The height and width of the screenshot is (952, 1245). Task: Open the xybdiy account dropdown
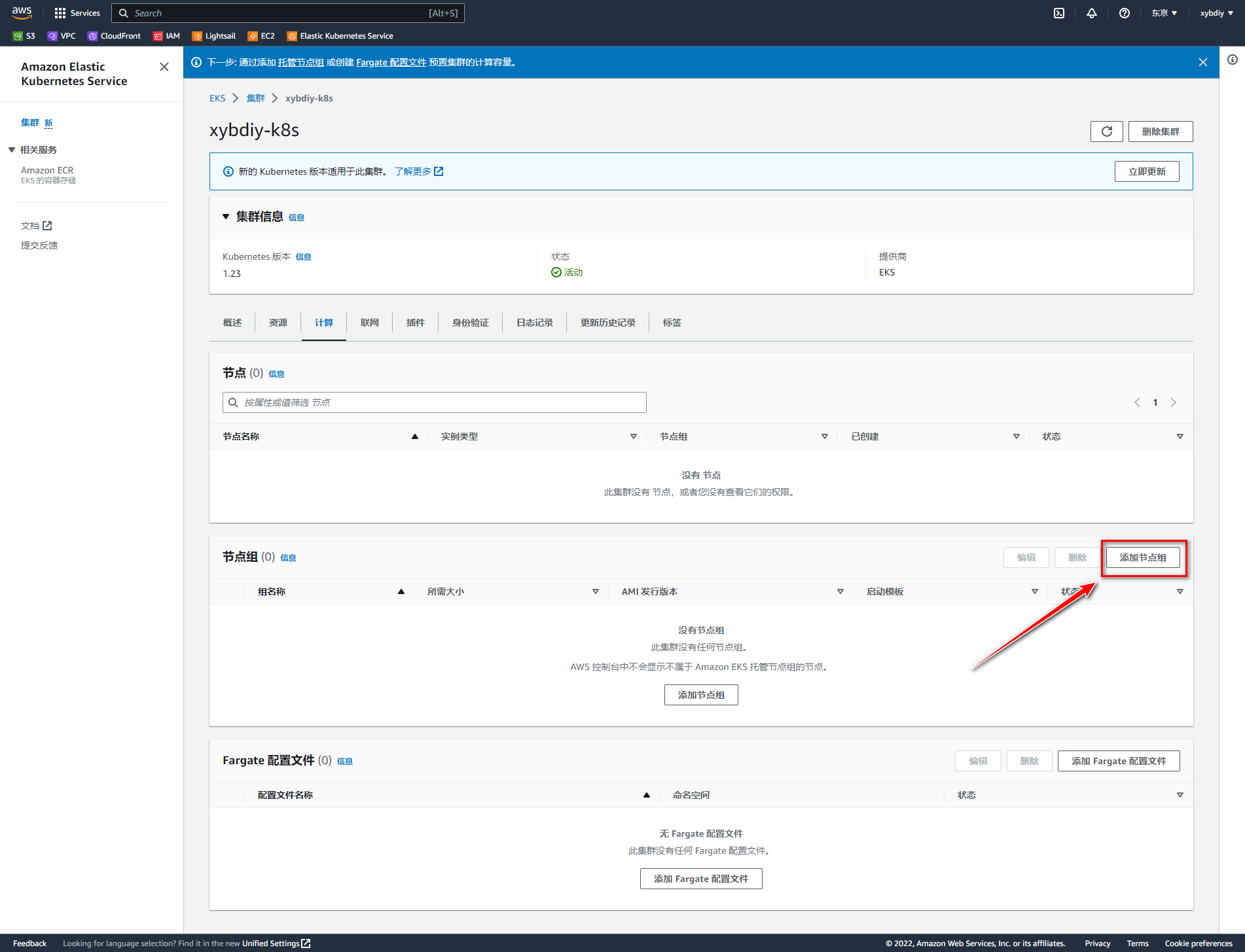click(1217, 13)
